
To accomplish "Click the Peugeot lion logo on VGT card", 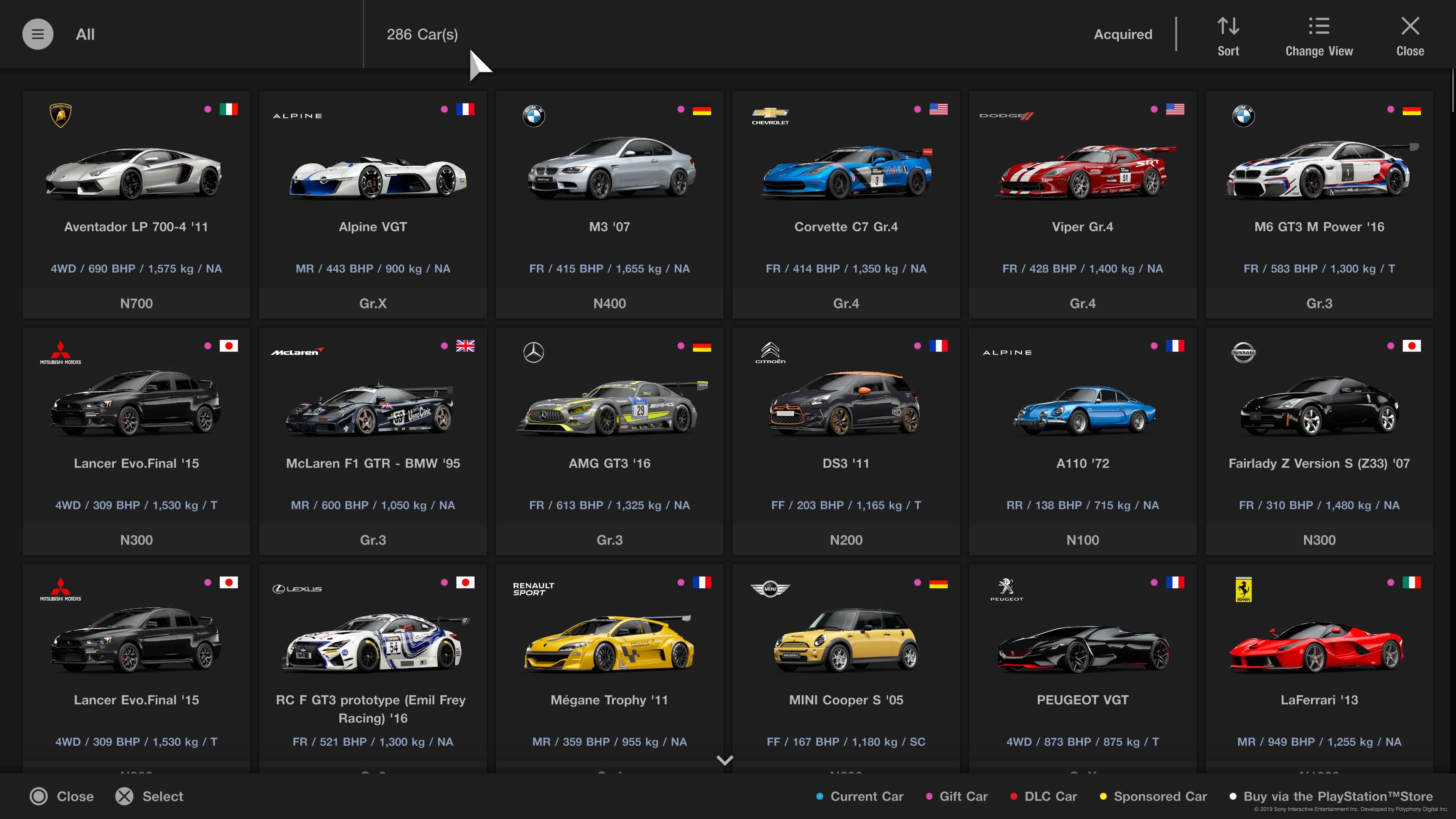I will click(1007, 588).
